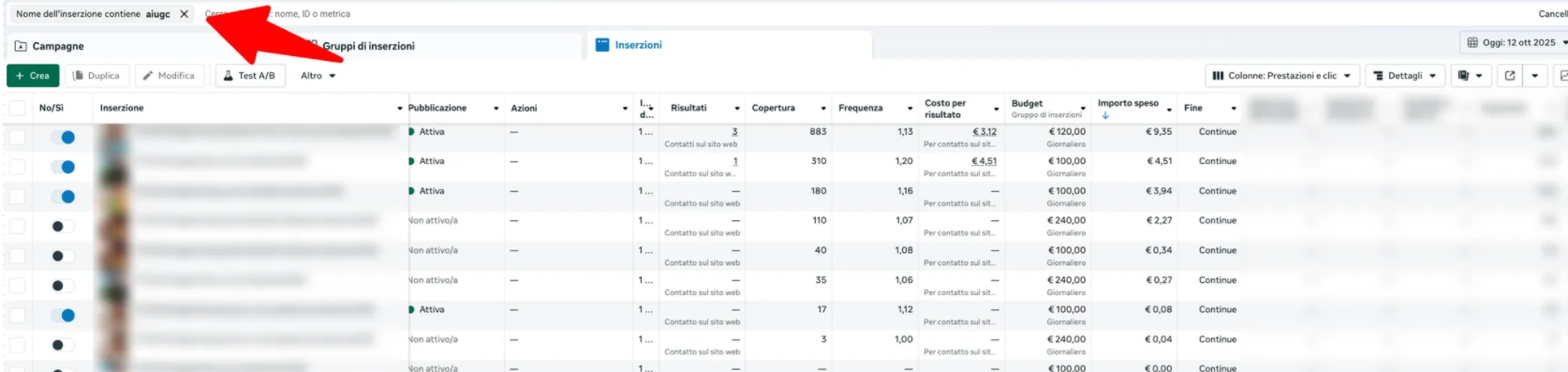Click the green Crea button

(33, 76)
